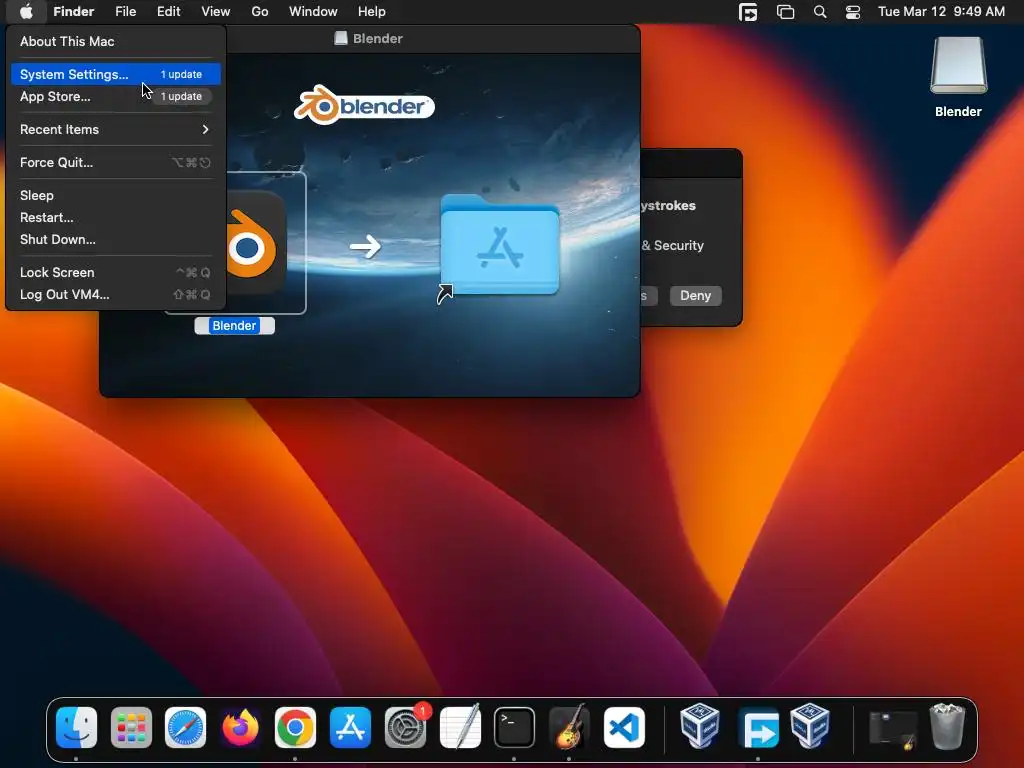Open Launchpad in the Dock

tap(131, 727)
